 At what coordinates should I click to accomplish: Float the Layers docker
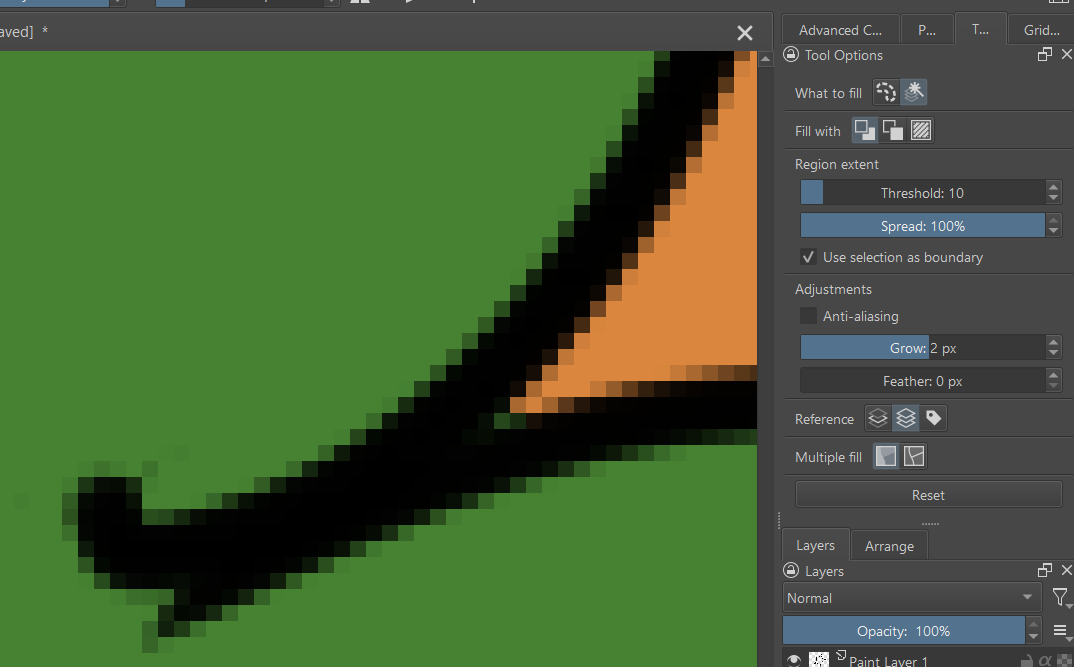(1045, 570)
